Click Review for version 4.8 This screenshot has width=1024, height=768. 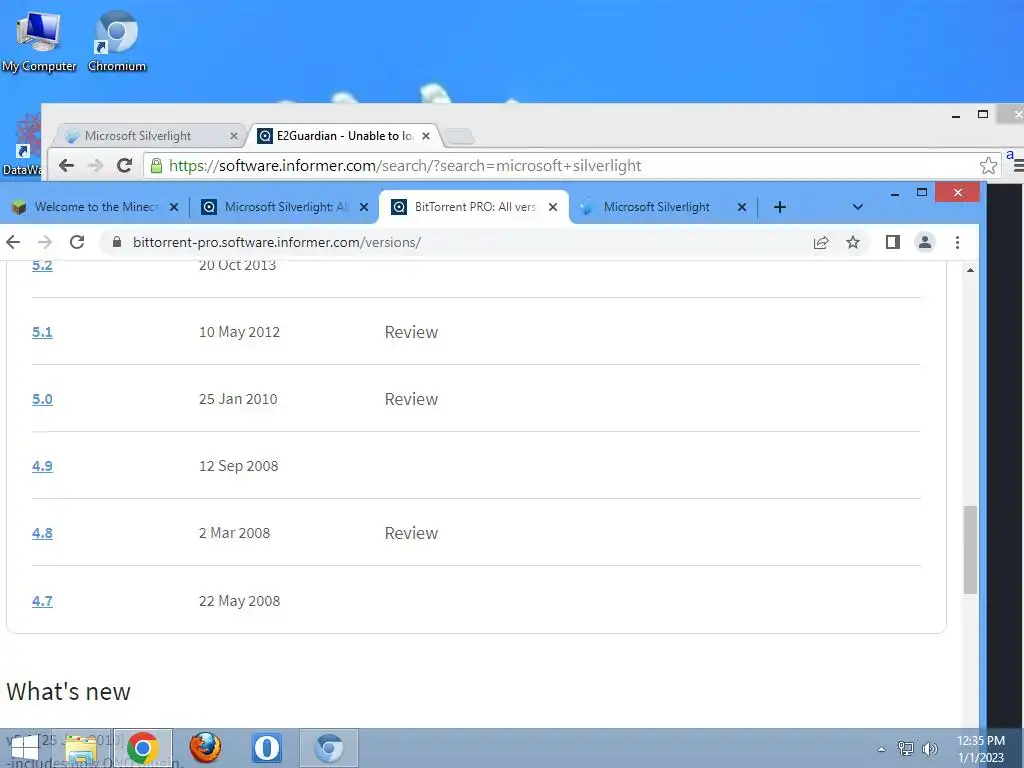pos(411,533)
